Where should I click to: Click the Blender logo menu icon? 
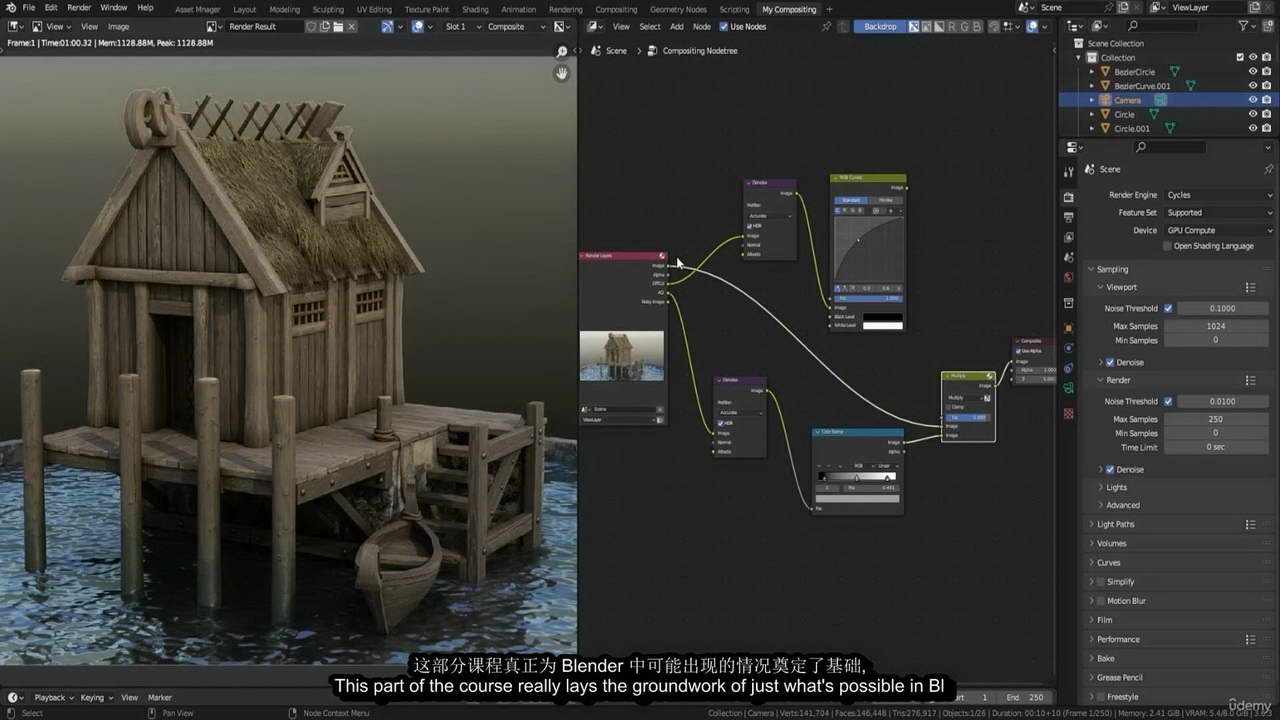coord(9,8)
